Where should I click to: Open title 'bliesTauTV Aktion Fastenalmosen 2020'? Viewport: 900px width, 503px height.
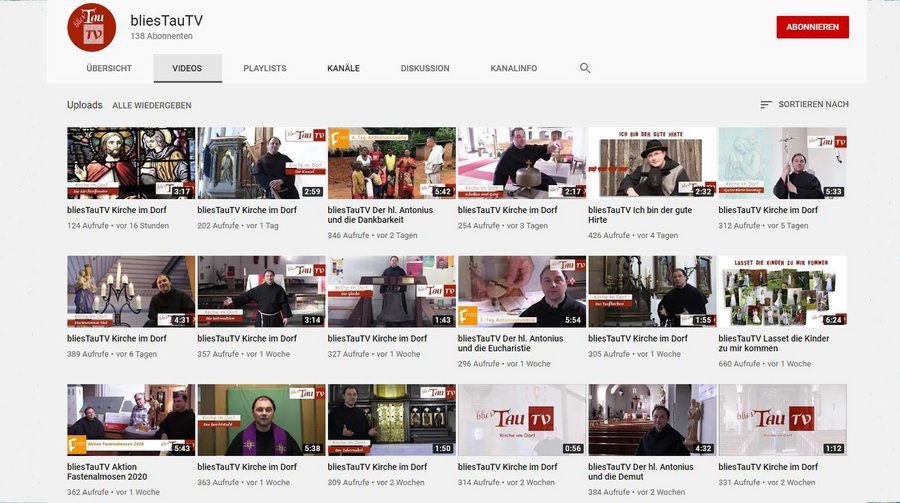[x=107, y=472]
